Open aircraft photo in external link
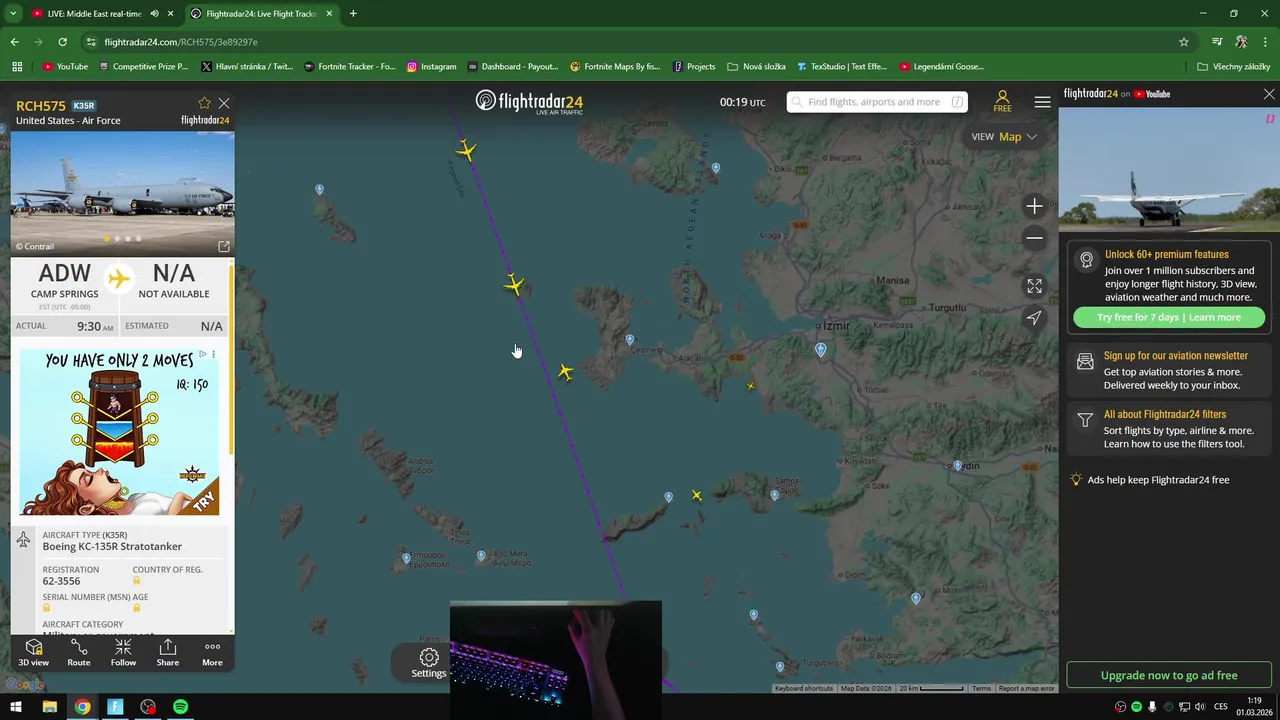The width and height of the screenshot is (1280, 720). [x=224, y=246]
